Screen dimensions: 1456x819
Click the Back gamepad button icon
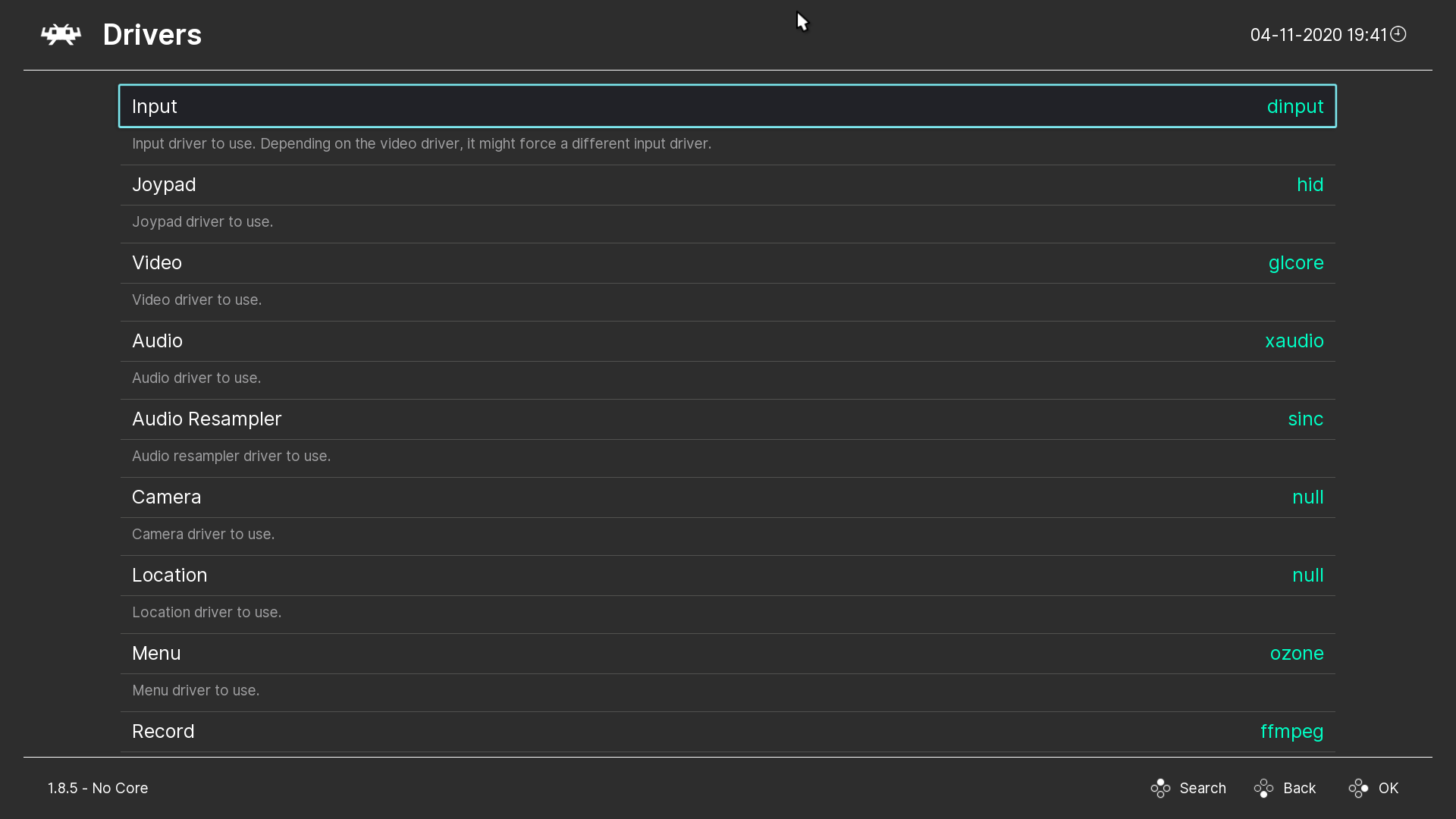(1263, 789)
